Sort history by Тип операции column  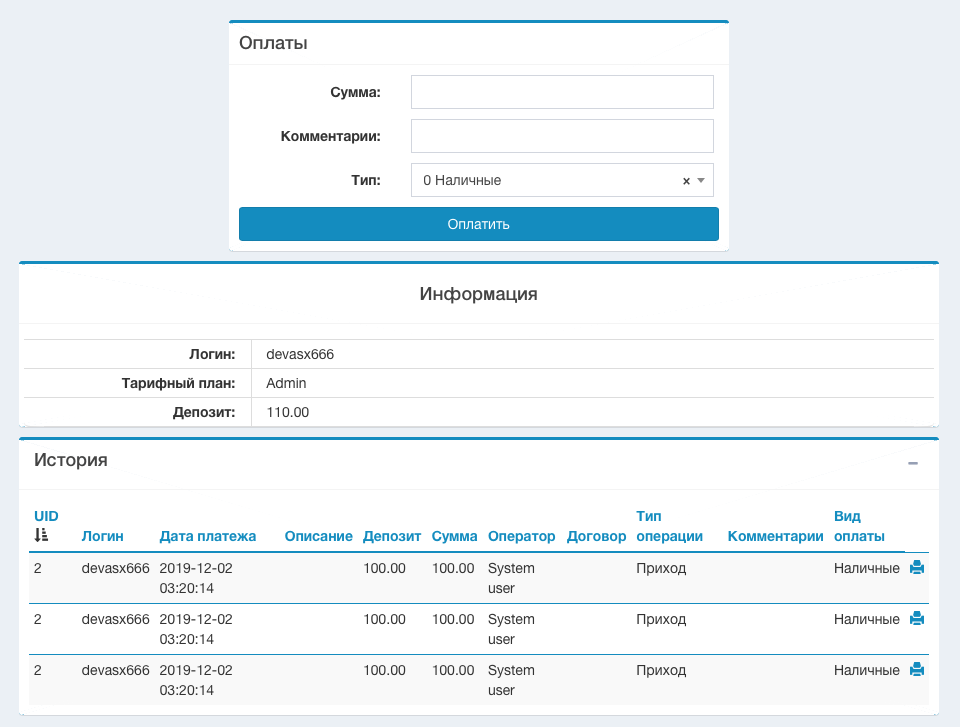[668, 526]
